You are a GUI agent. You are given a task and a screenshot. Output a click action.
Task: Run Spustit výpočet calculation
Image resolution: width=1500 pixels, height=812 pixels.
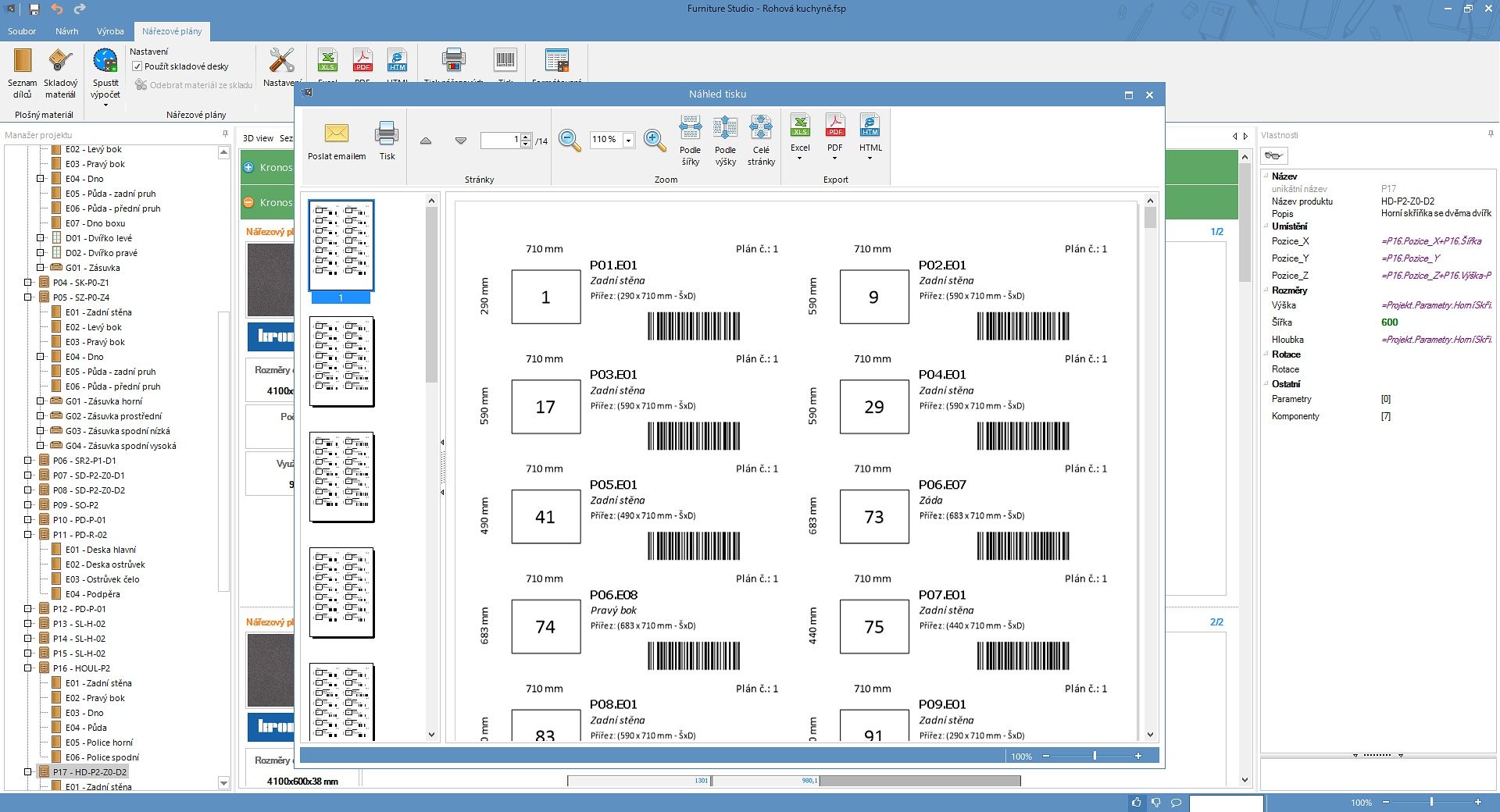click(x=105, y=73)
